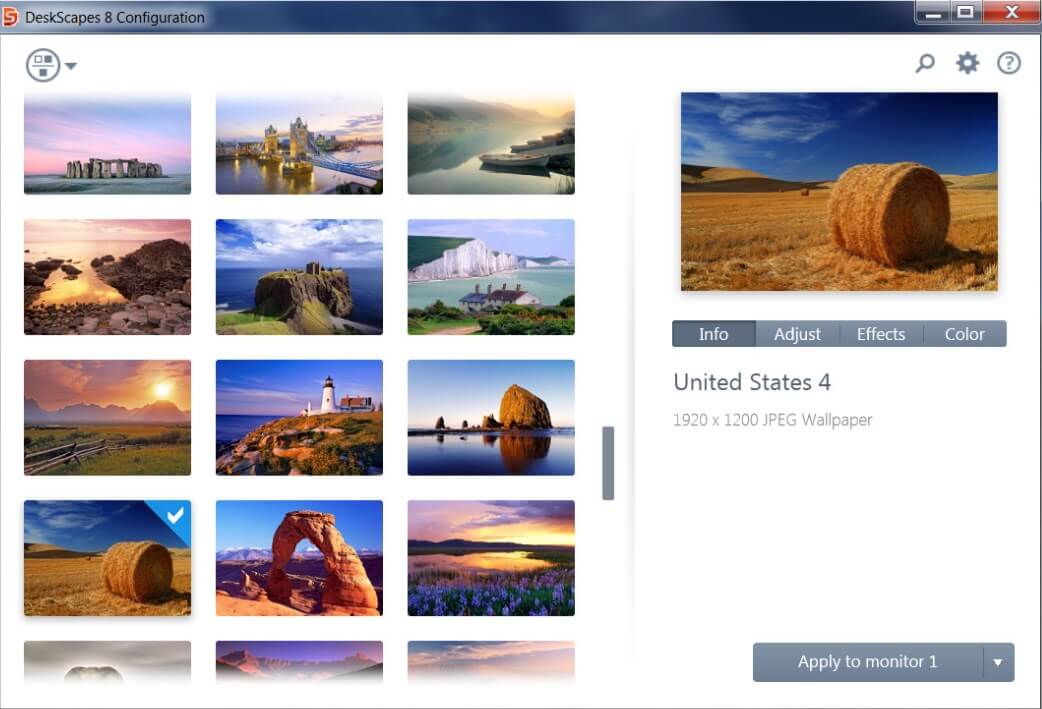Click the wallpaper list scrollbar handle
1042x709 pixels.
click(608, 463)
